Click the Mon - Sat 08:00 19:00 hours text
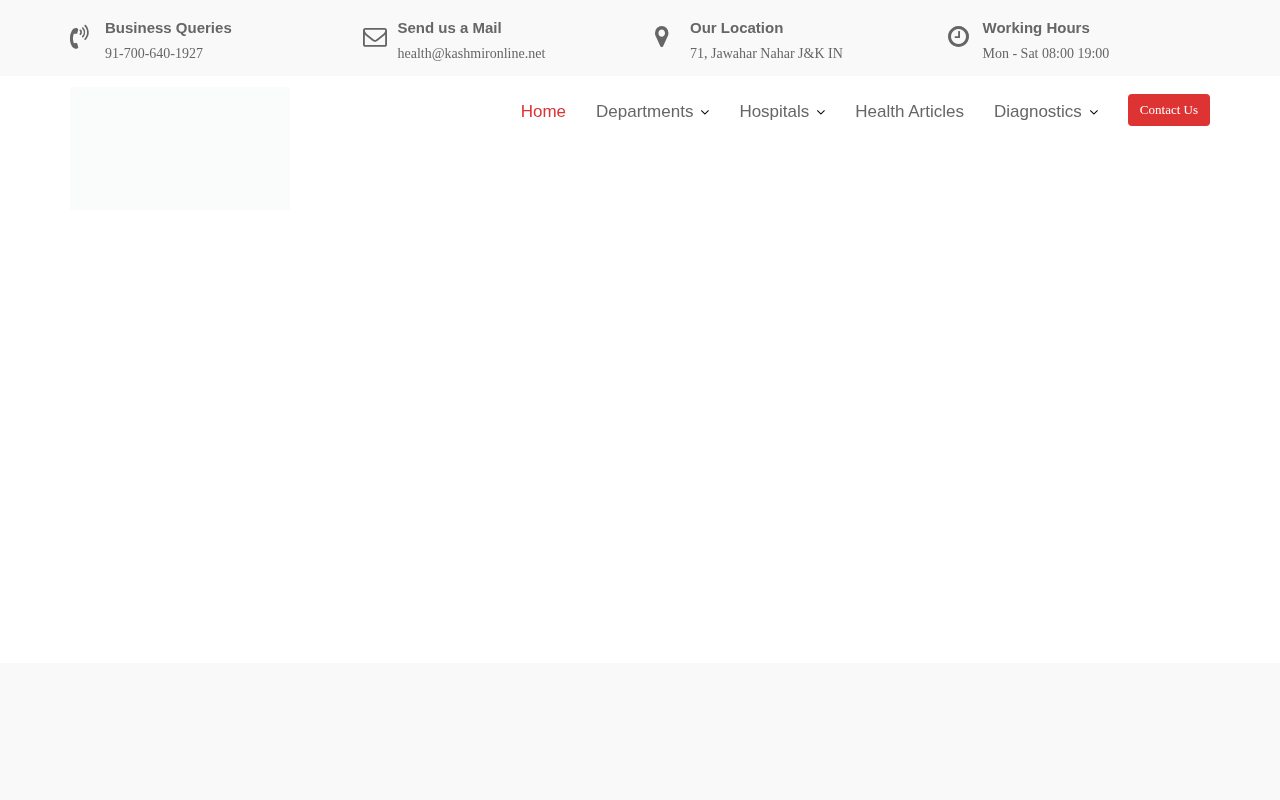The image size is (1280, 800). coord(1045,54)
